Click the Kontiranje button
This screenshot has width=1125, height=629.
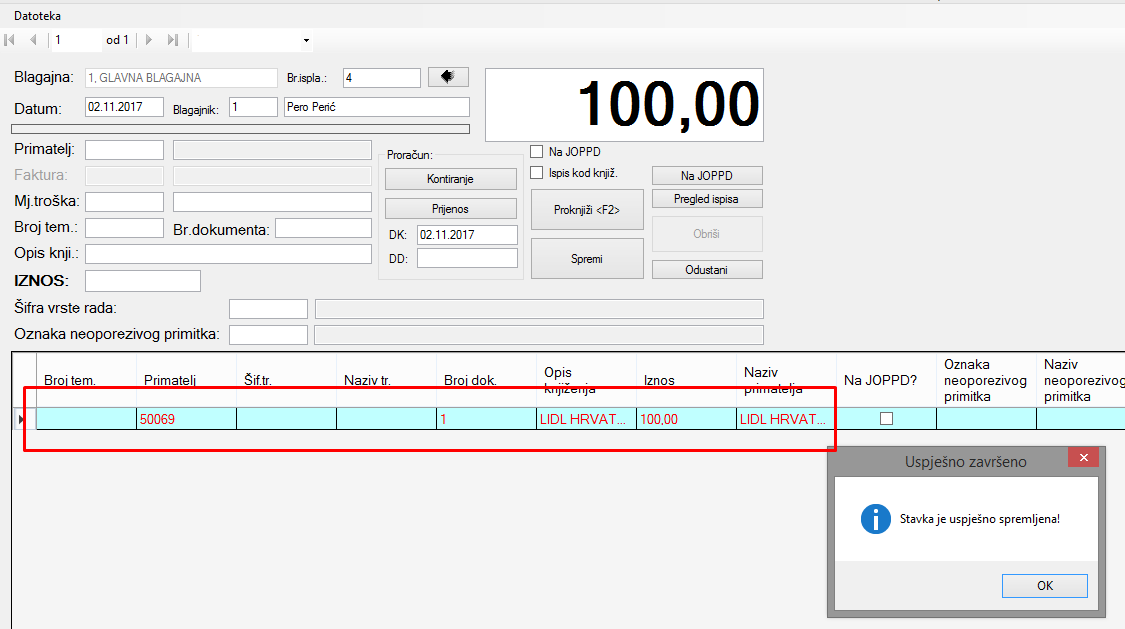(x=451, y=179)
